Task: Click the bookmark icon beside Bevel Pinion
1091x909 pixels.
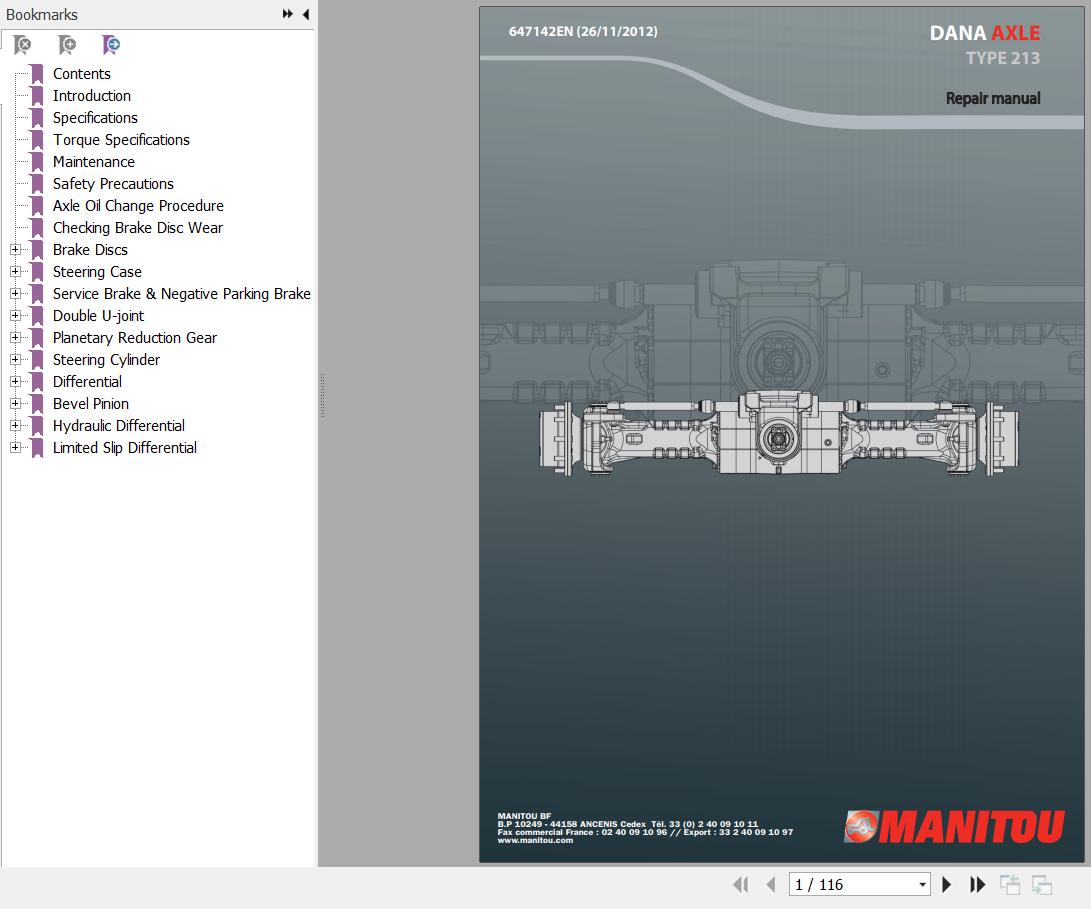Action: [x=37, y=404]
